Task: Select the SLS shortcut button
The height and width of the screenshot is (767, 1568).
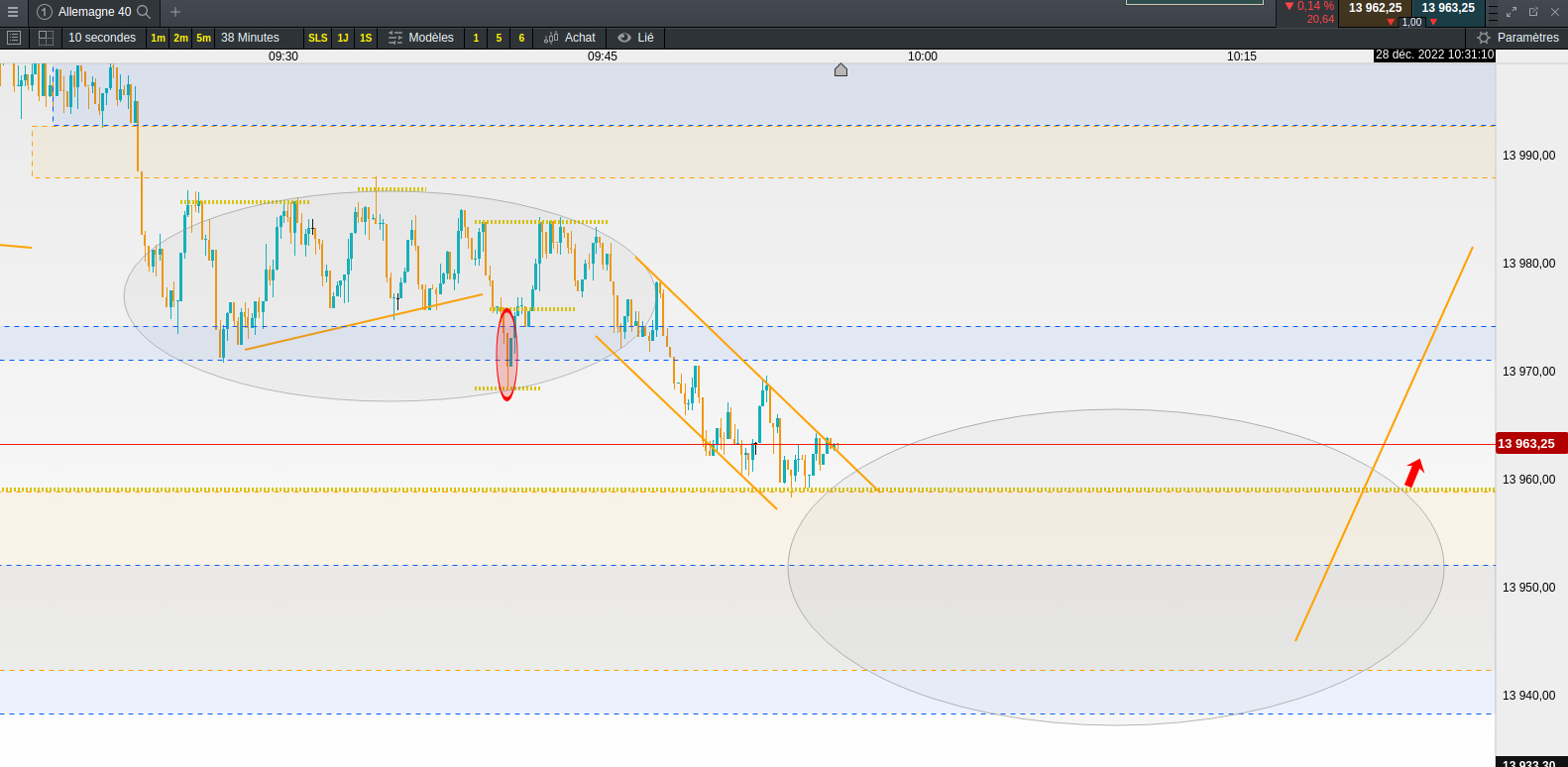Action: [317, 38]
